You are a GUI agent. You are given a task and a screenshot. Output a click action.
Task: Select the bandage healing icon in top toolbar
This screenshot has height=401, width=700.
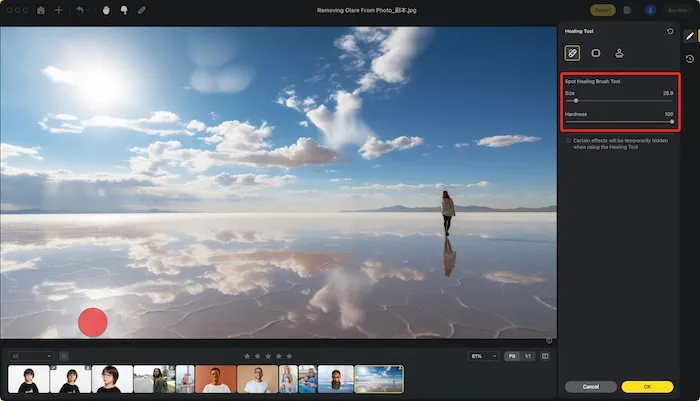point(142,10)
